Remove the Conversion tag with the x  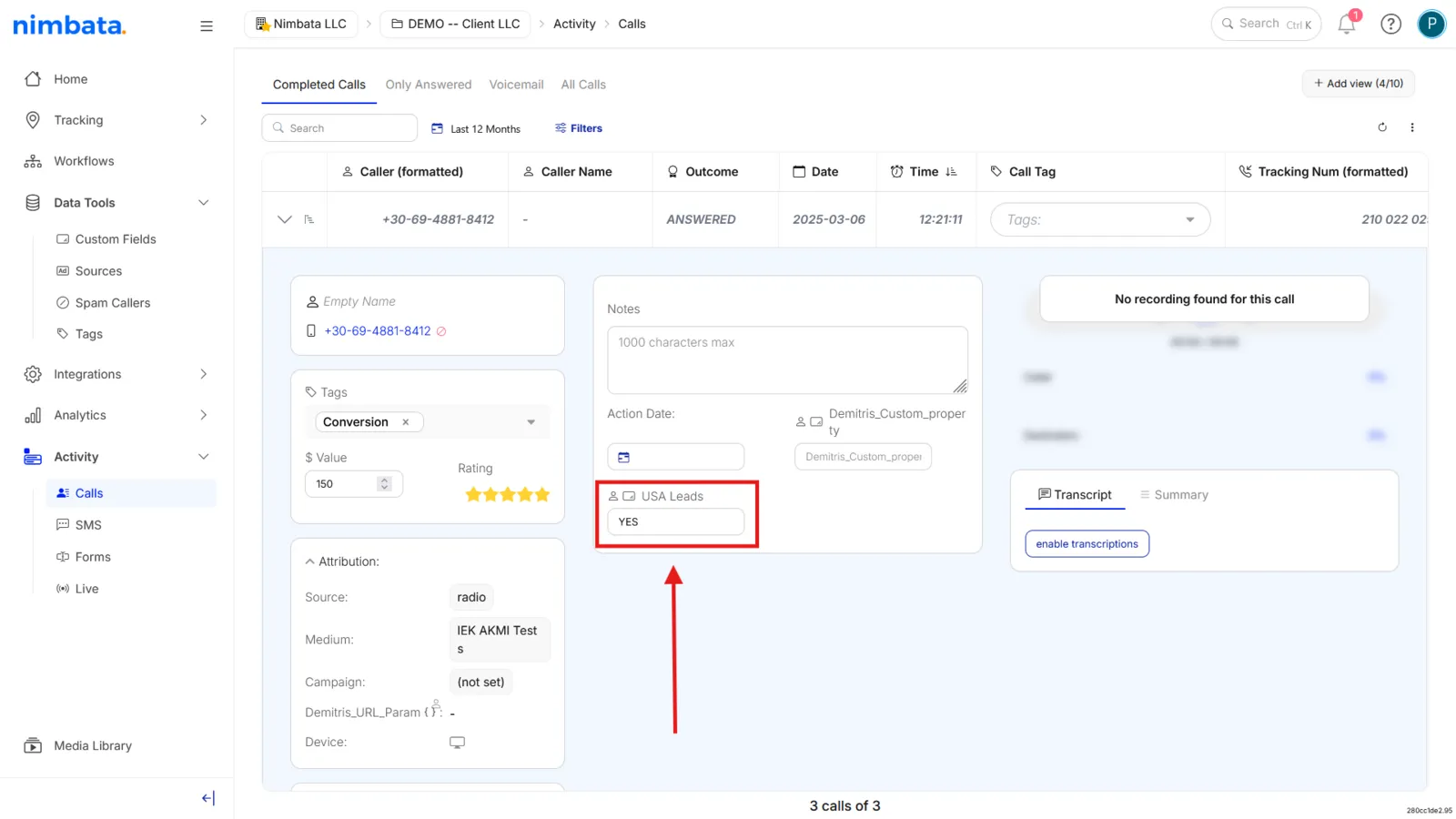406,422
